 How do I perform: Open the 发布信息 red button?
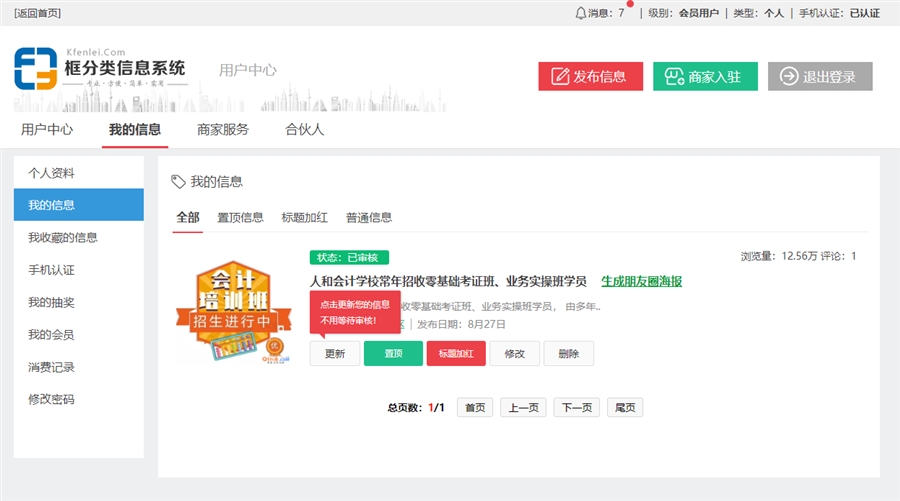[590, 77]
